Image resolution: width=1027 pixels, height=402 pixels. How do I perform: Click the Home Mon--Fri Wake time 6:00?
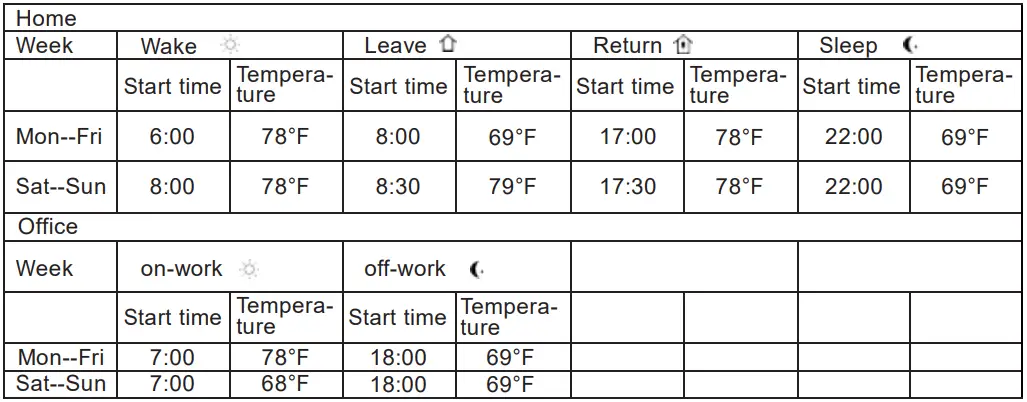coord(172,137)
